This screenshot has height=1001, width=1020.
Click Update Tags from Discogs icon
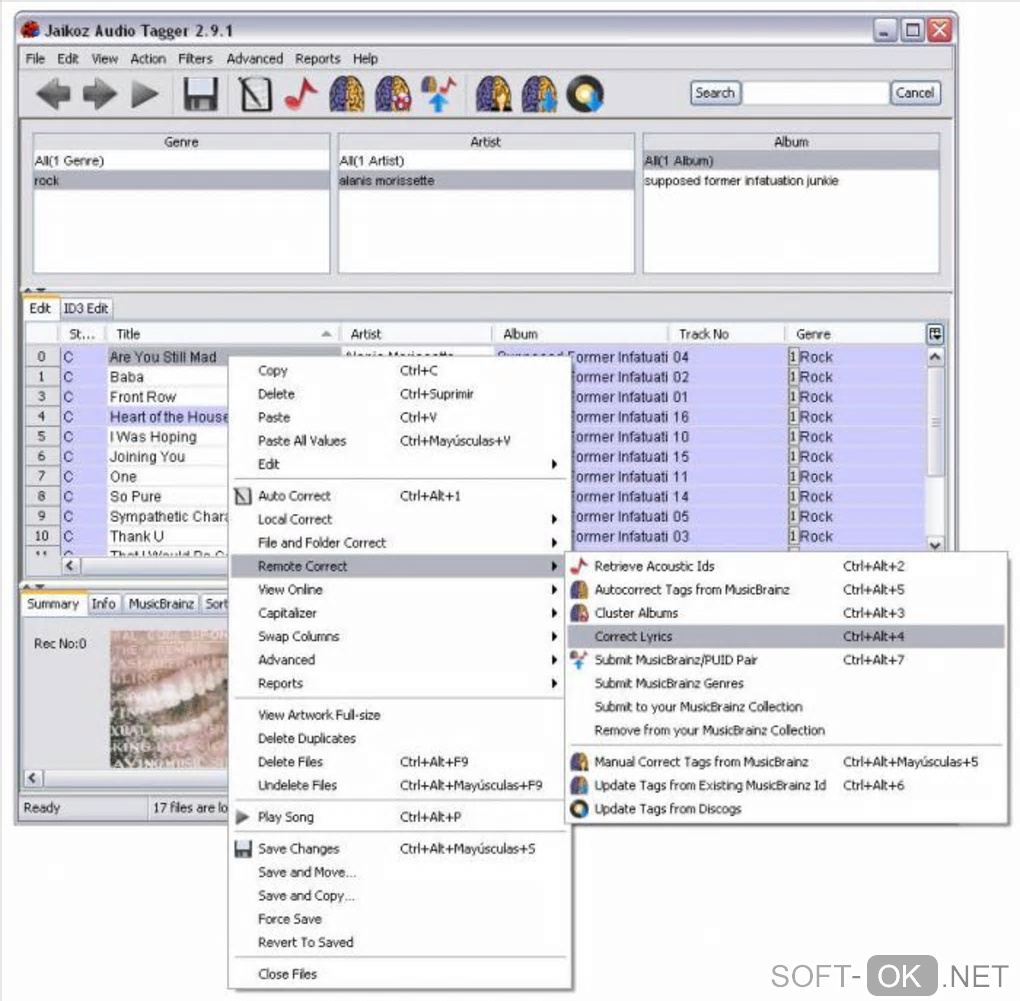(579, 808)
